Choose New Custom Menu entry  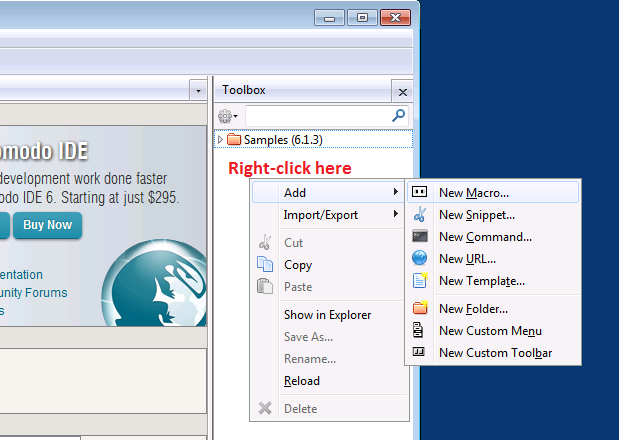coord(493,331)
